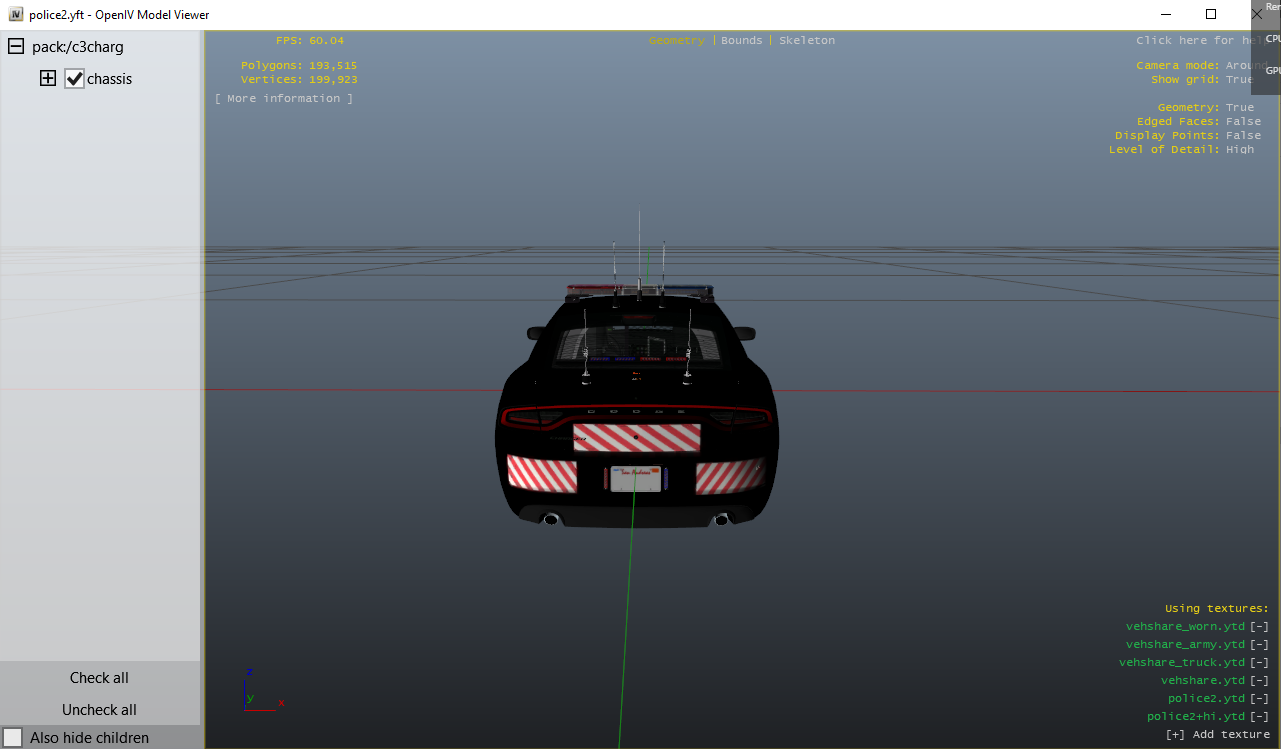Screen dimensions: 1281x749
Task: Uncheck the chassis visibility checkbox
Action: [74, 79]
